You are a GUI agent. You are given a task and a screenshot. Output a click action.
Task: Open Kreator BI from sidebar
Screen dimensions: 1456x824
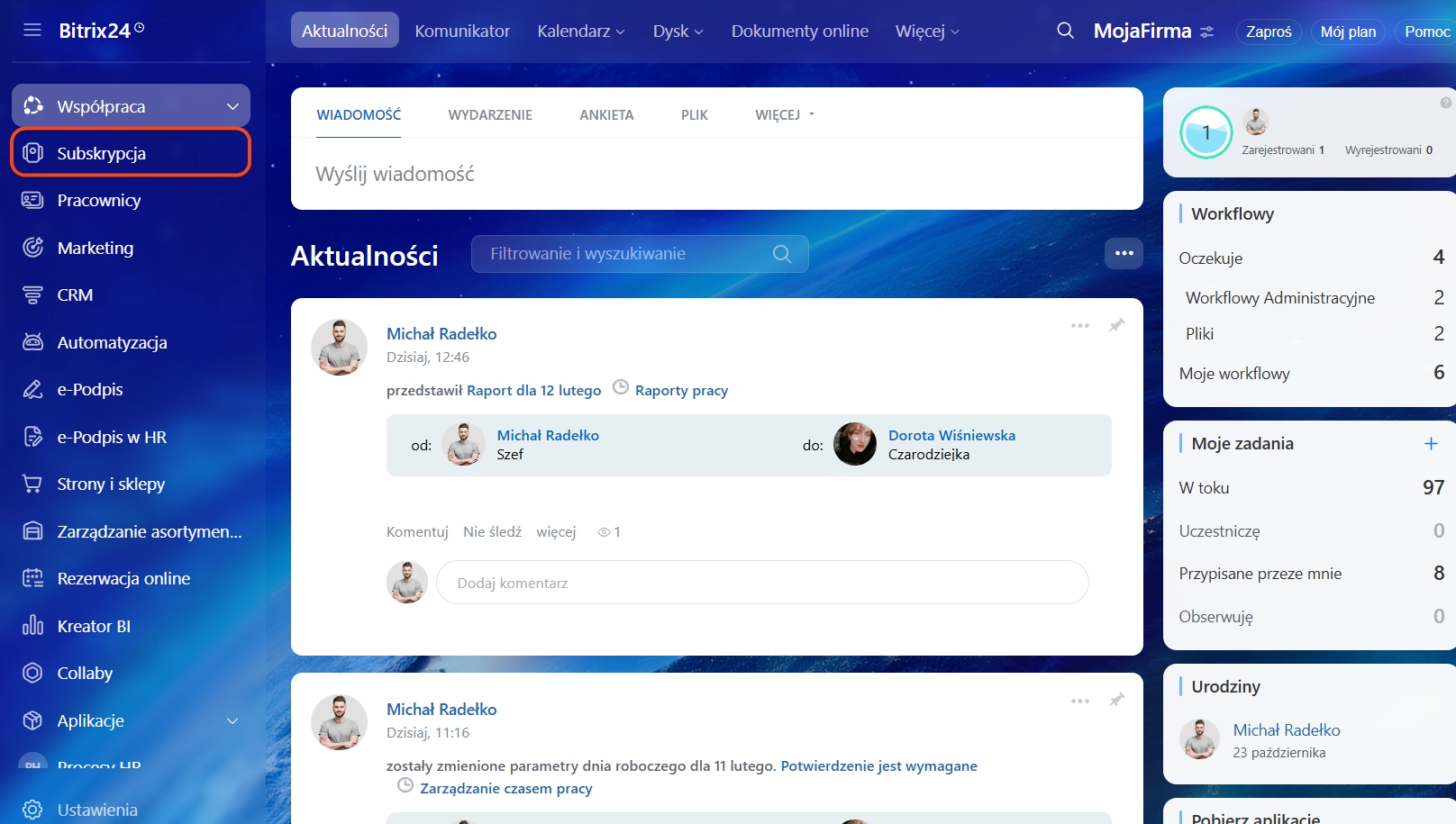point(94,626)
